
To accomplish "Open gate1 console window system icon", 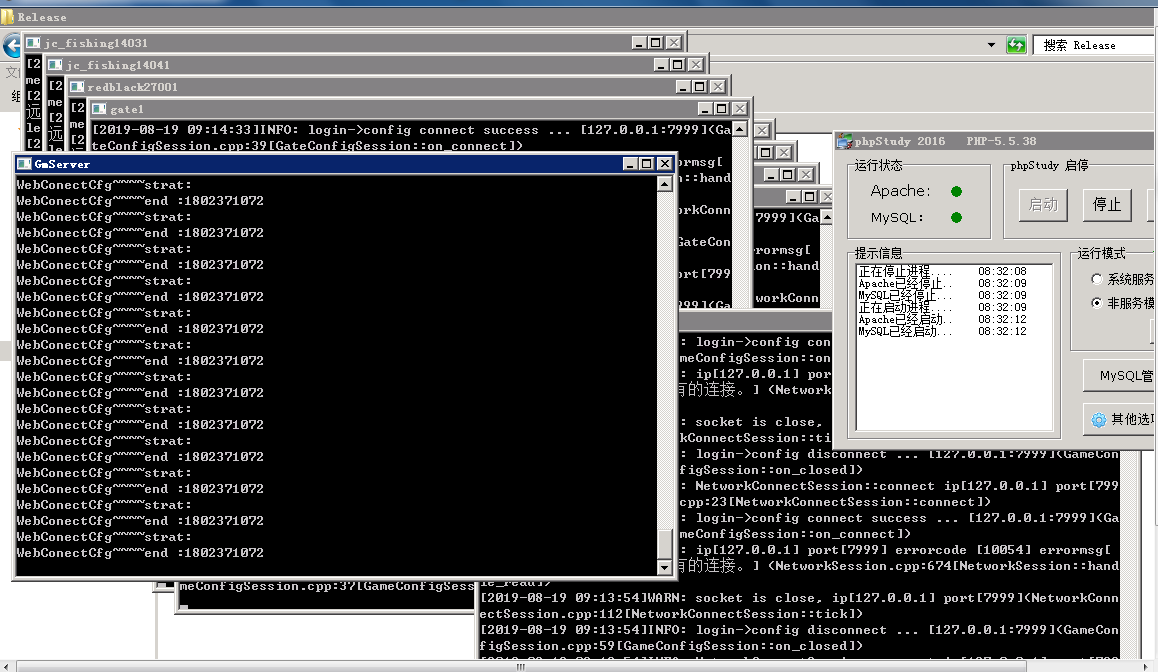I will 100,109.
